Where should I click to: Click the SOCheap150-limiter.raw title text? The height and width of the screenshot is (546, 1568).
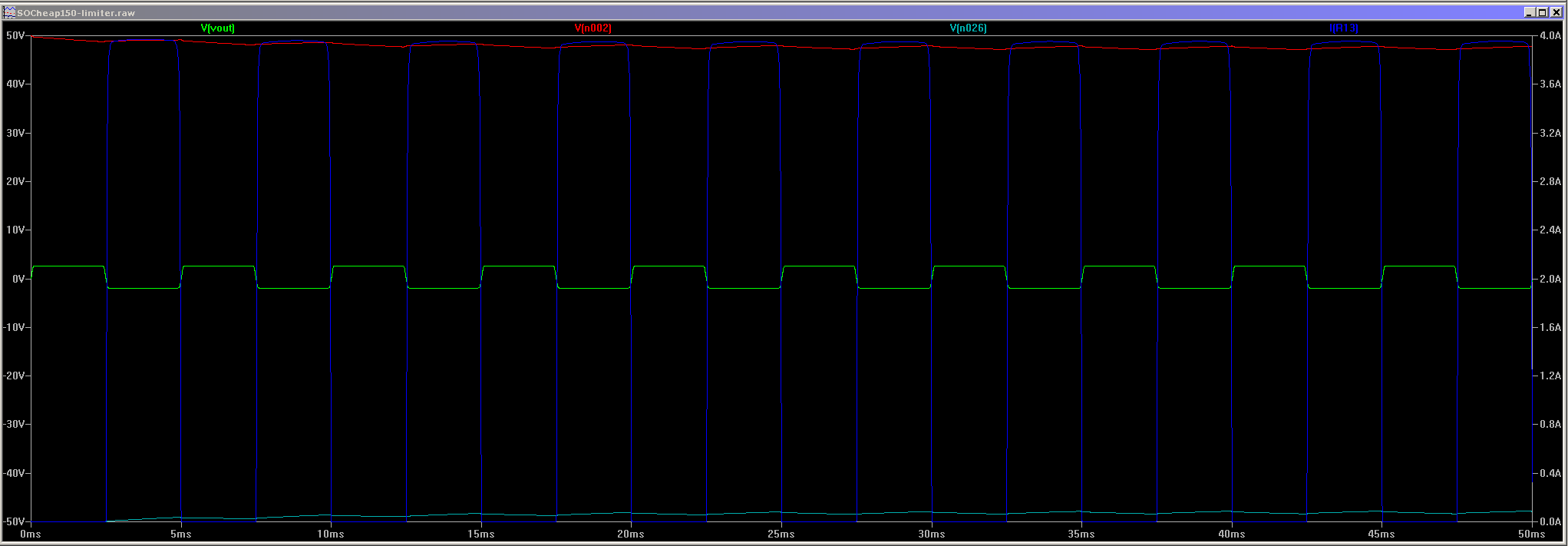(x=76, y=13)
